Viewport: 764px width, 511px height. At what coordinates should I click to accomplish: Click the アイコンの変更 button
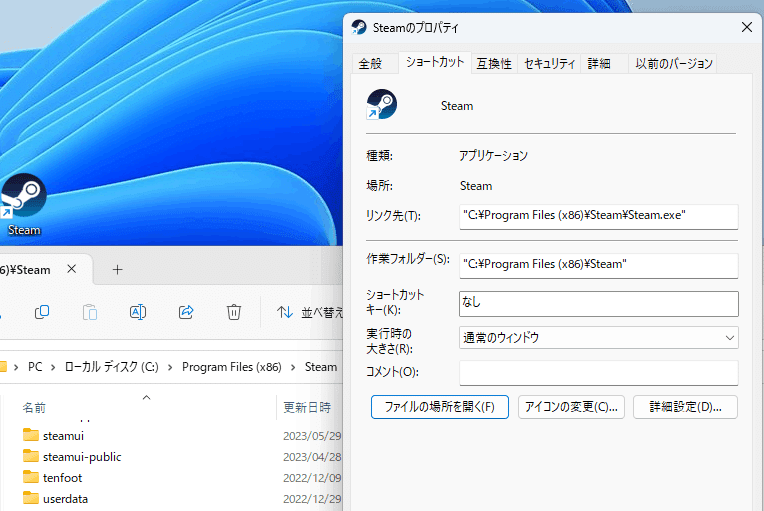tap(571, 407)
